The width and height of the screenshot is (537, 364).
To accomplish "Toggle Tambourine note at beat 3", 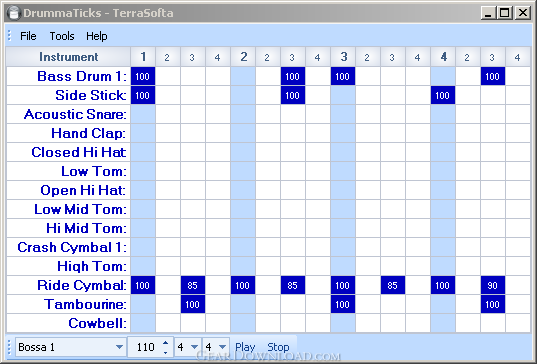I will (x=343, y=304).
